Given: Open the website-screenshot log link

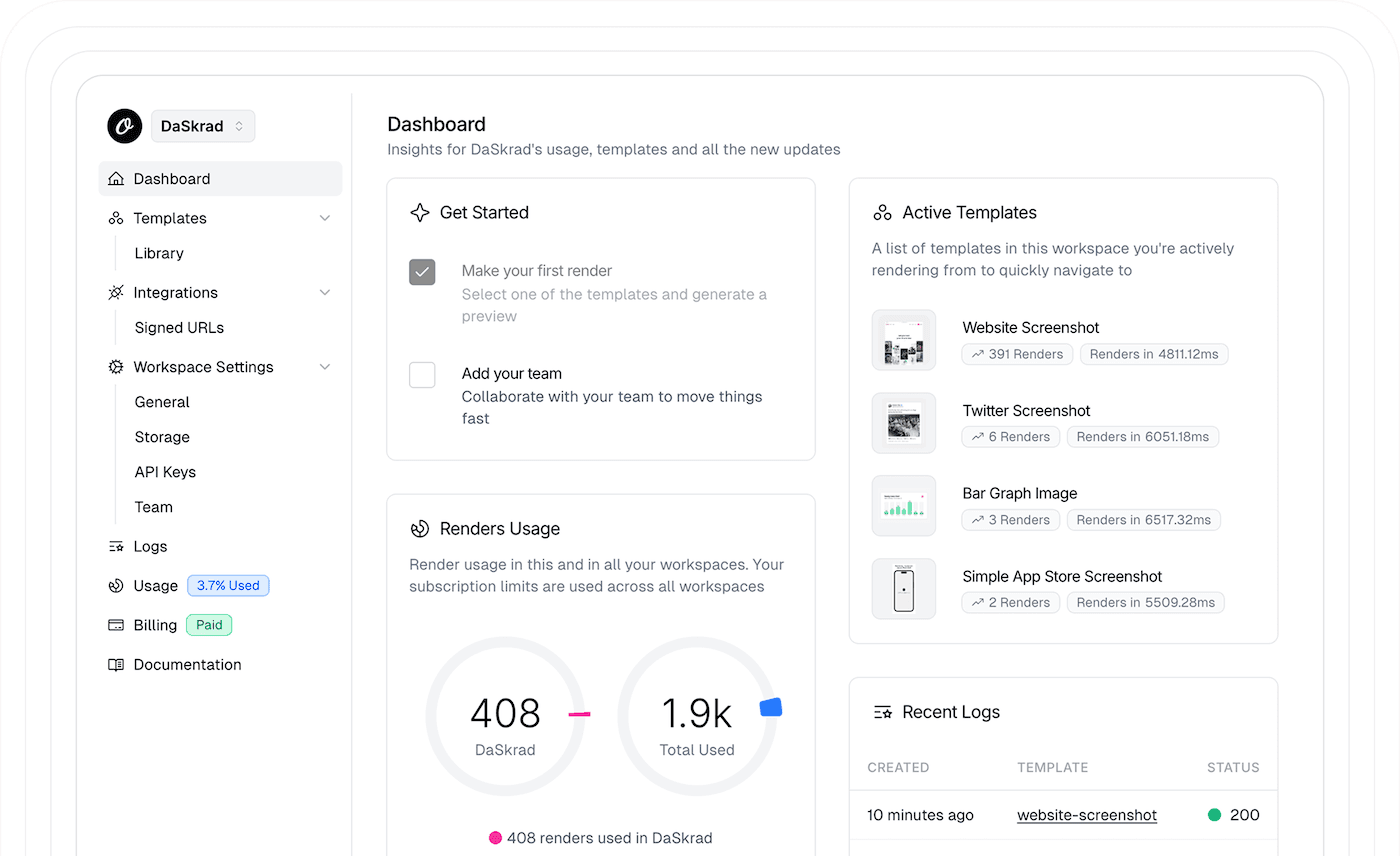Looking at the screenshot, I should coord(1087,816).
